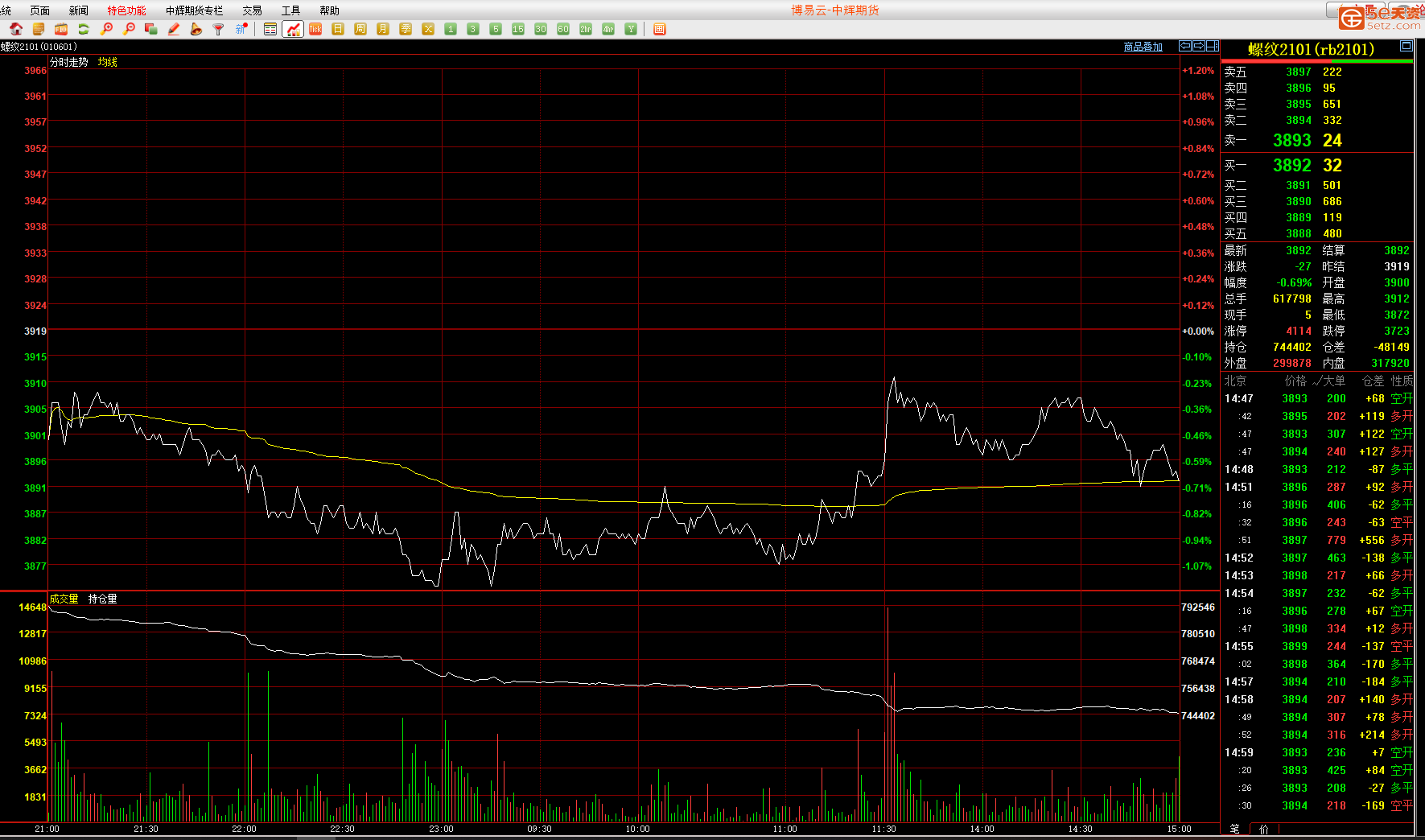Open the 帮助 menu
The image size is (1425, 840).
pyautogui.click(x=330, y=10)
